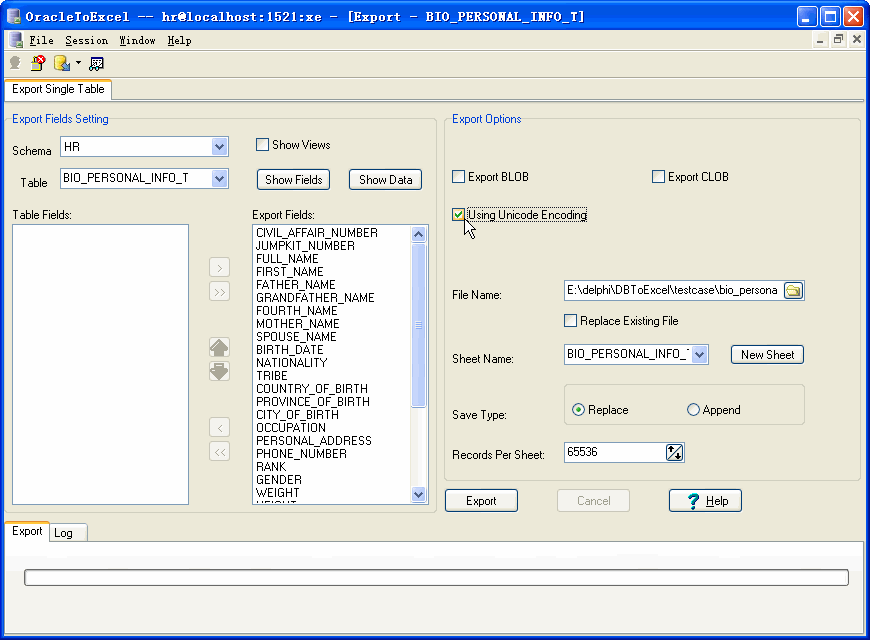Click the Show Data button
870x640 pixels.
386,179
